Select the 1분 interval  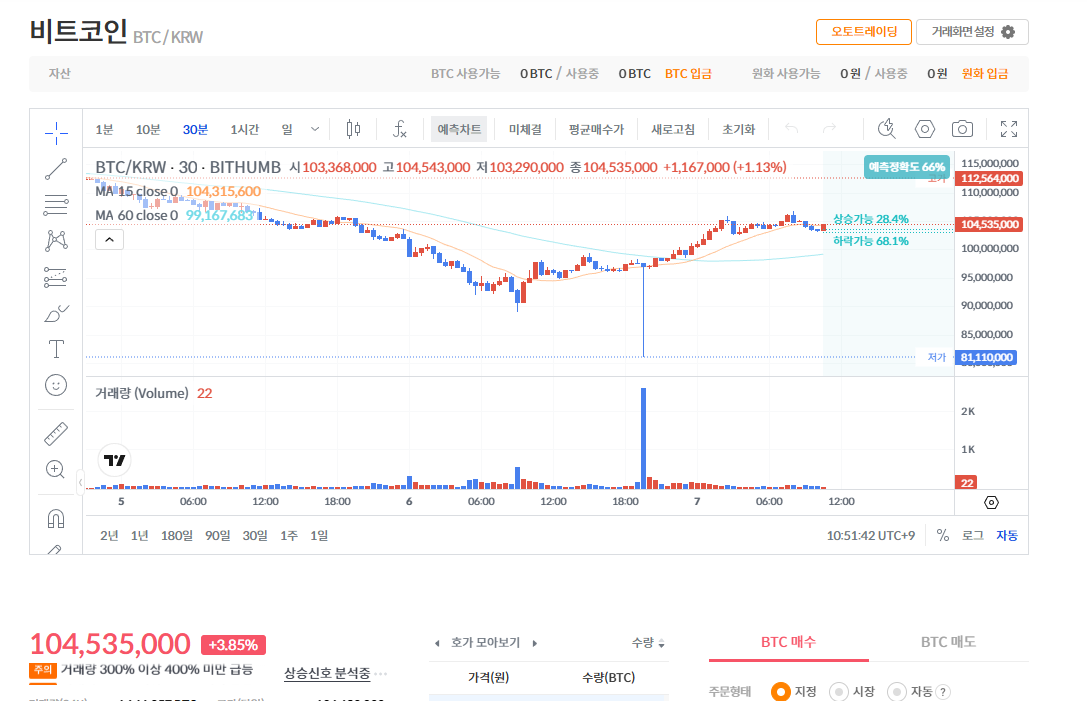[104, 130]
